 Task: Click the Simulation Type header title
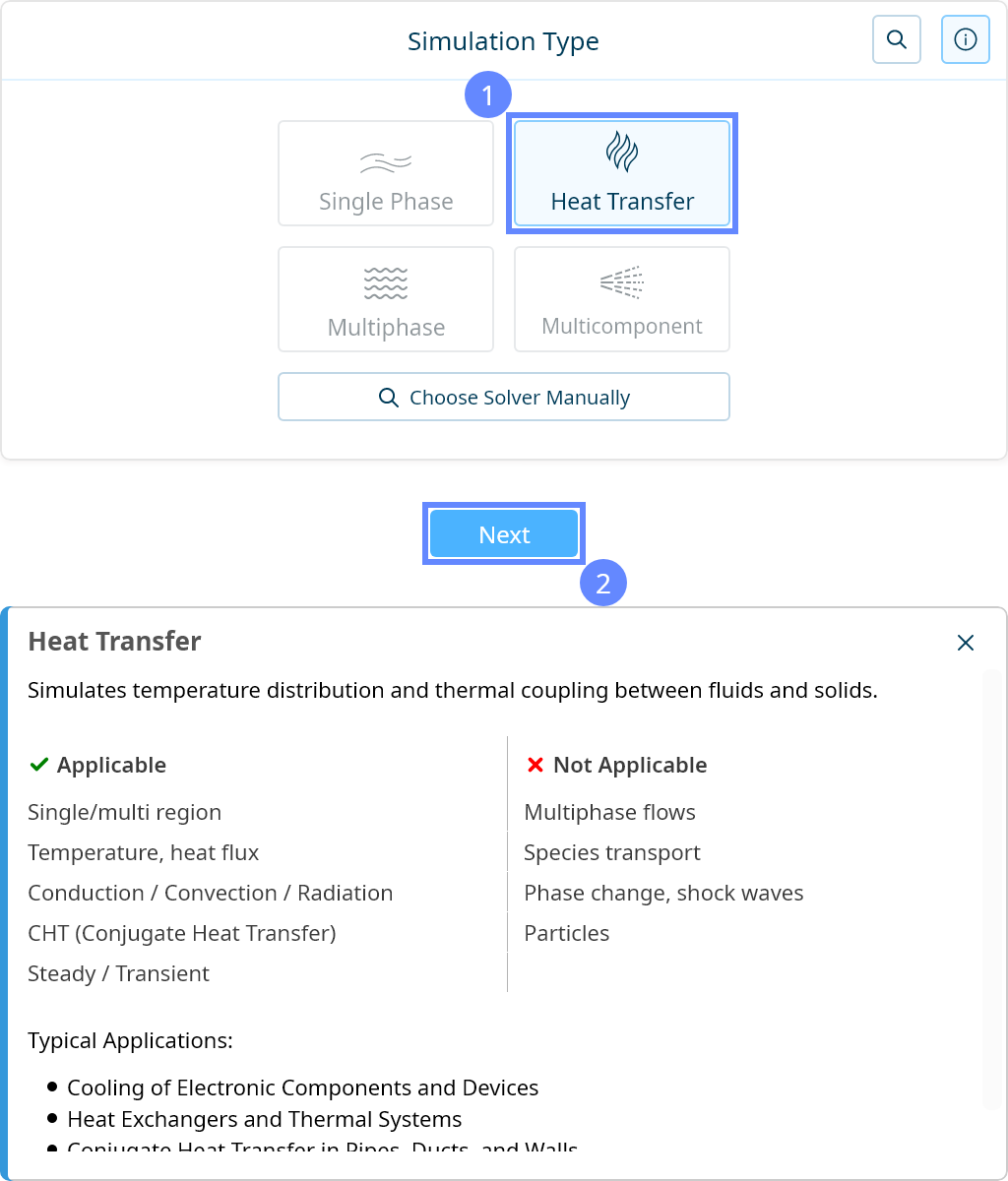point(503,41)
